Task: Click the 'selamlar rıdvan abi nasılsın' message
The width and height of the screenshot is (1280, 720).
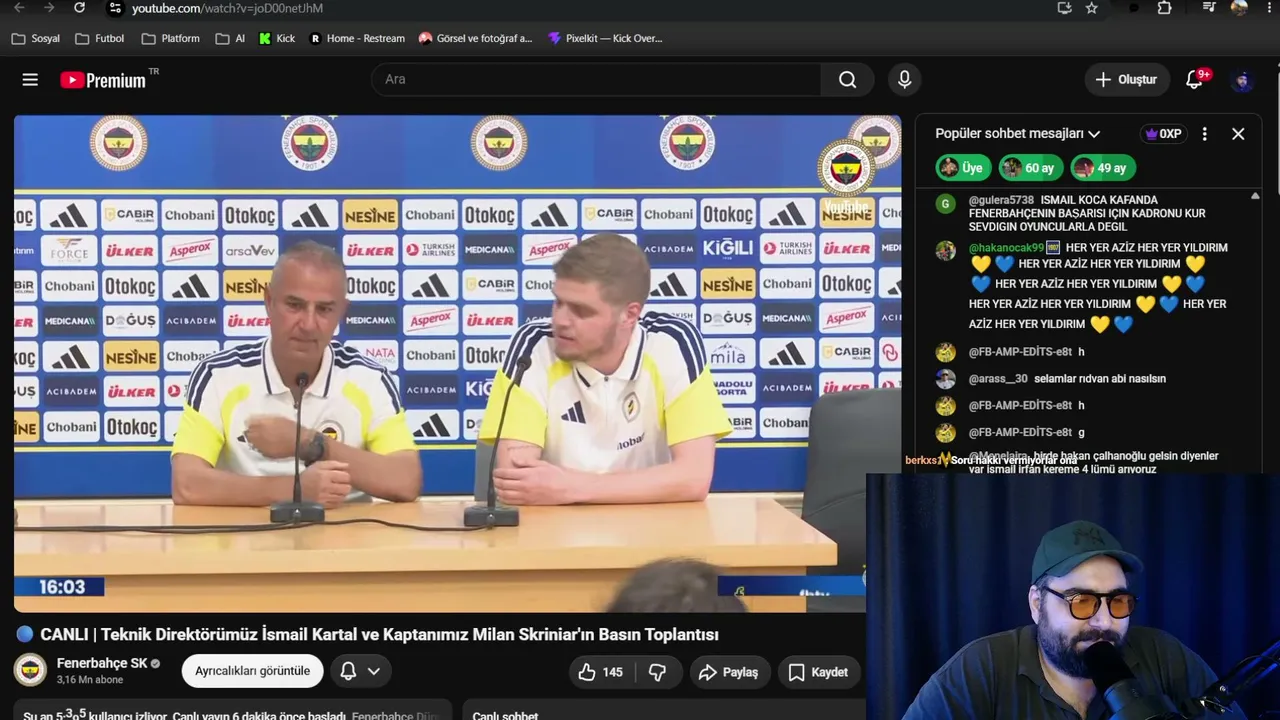Action: click(x=1100, y=379)
